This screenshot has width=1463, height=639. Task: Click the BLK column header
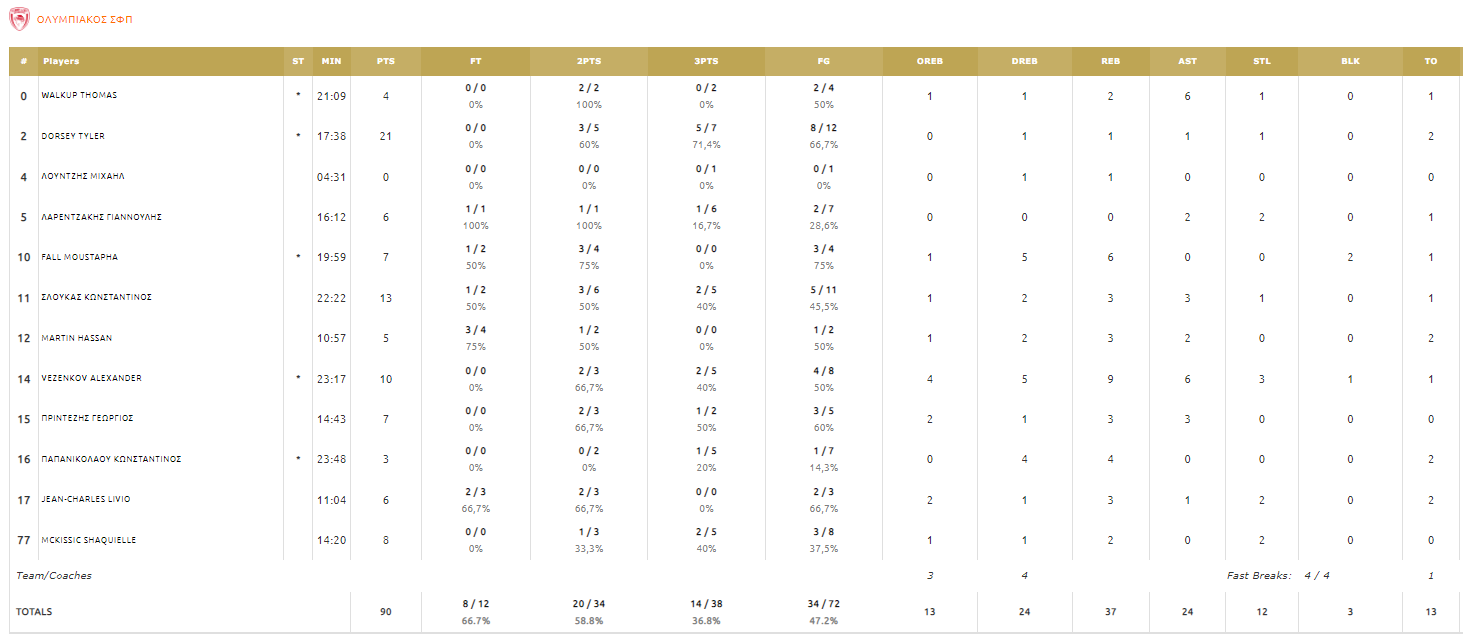click(1350, 61)
